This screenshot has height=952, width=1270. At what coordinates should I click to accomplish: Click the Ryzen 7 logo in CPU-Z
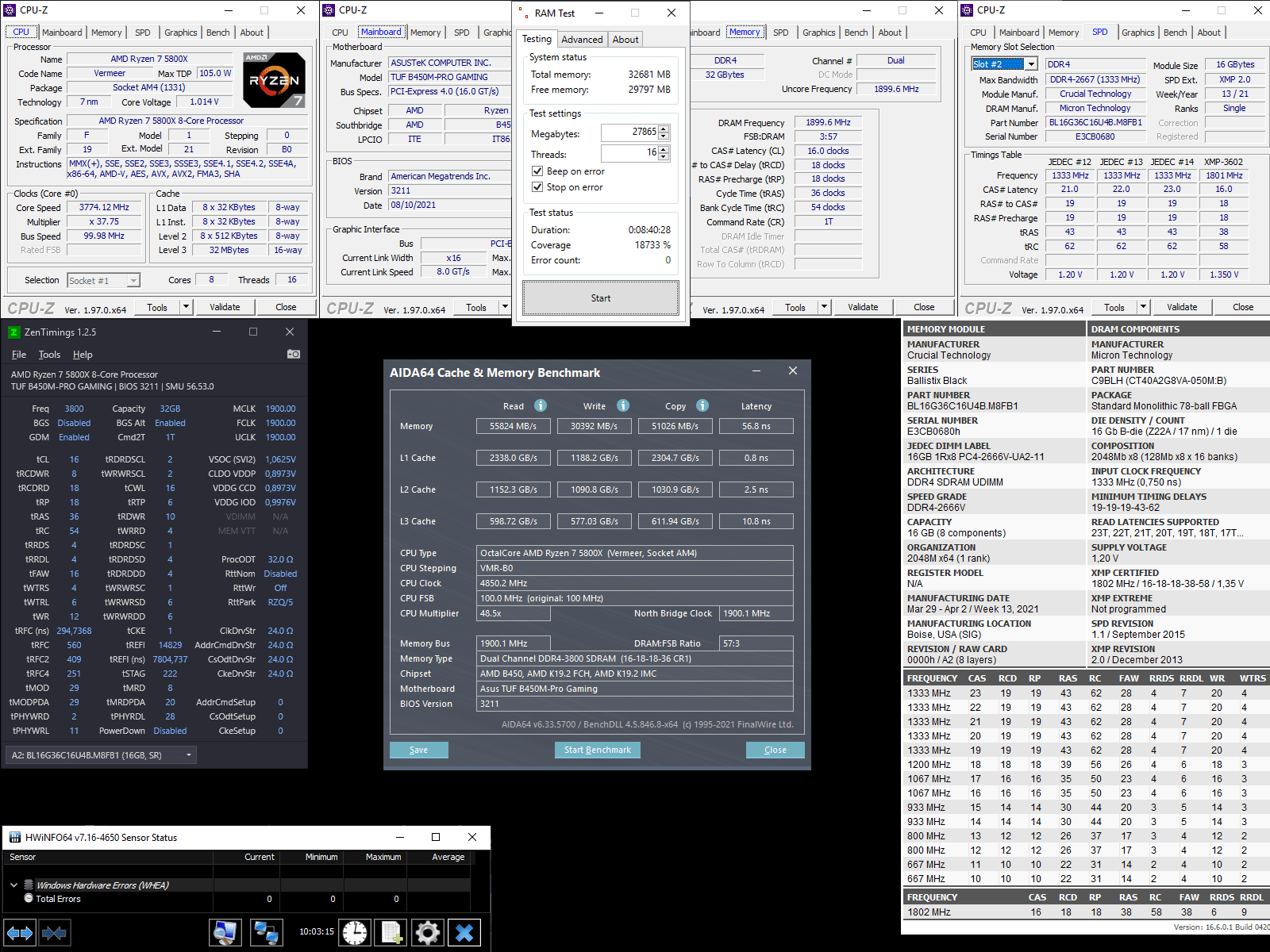(274, 79)
